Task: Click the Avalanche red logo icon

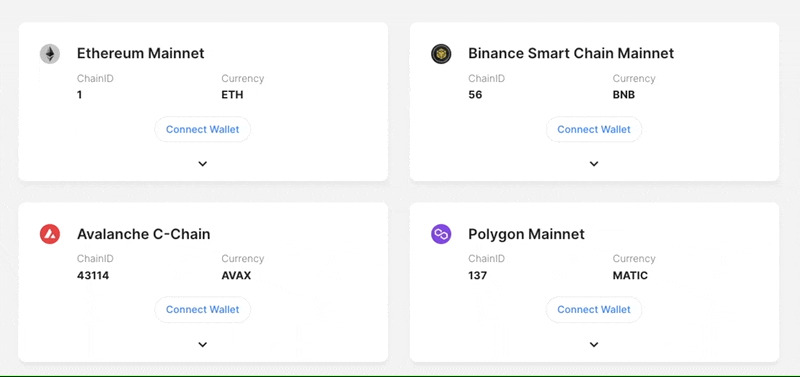Action: point(50,234)
